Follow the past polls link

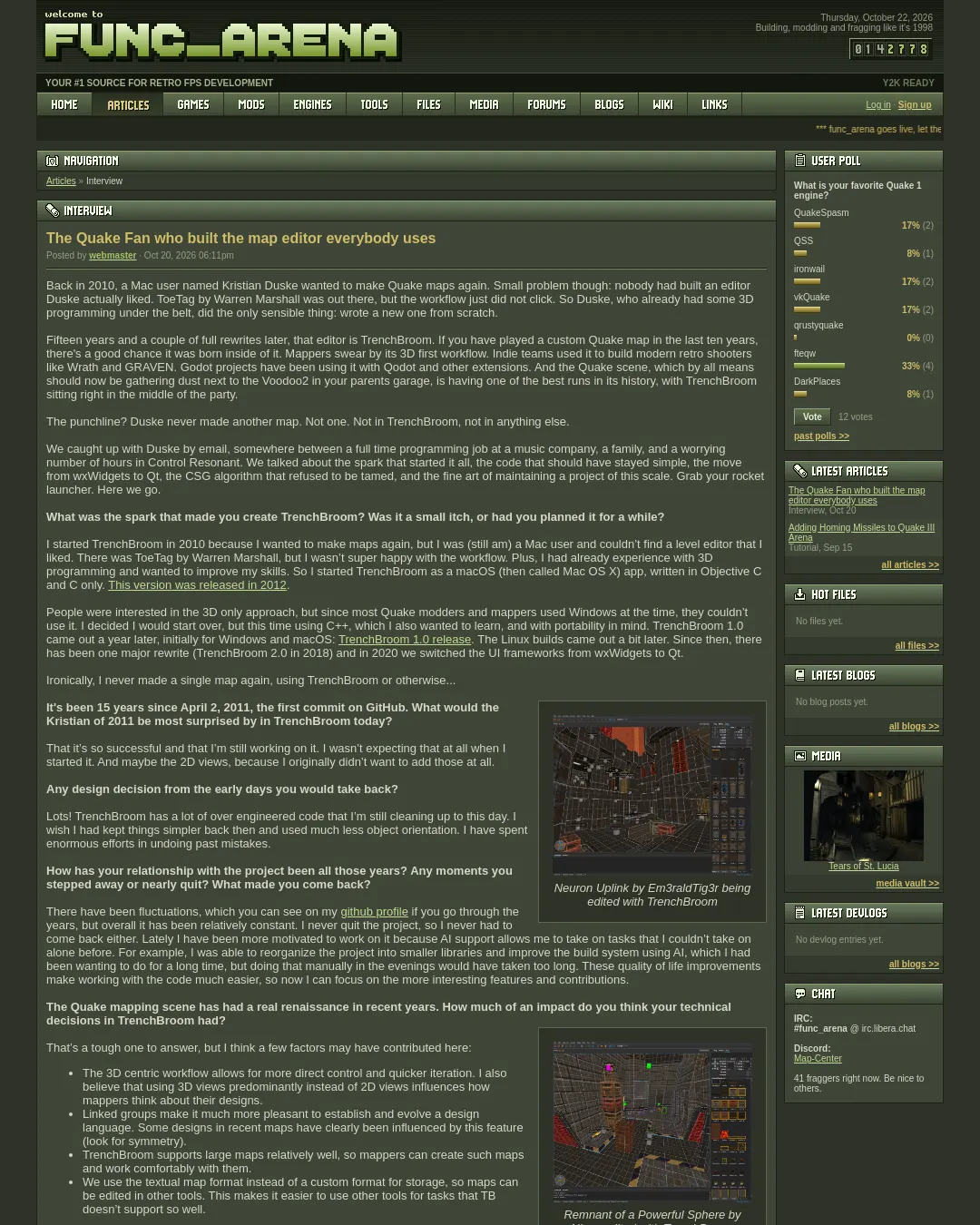click(821, 436)
